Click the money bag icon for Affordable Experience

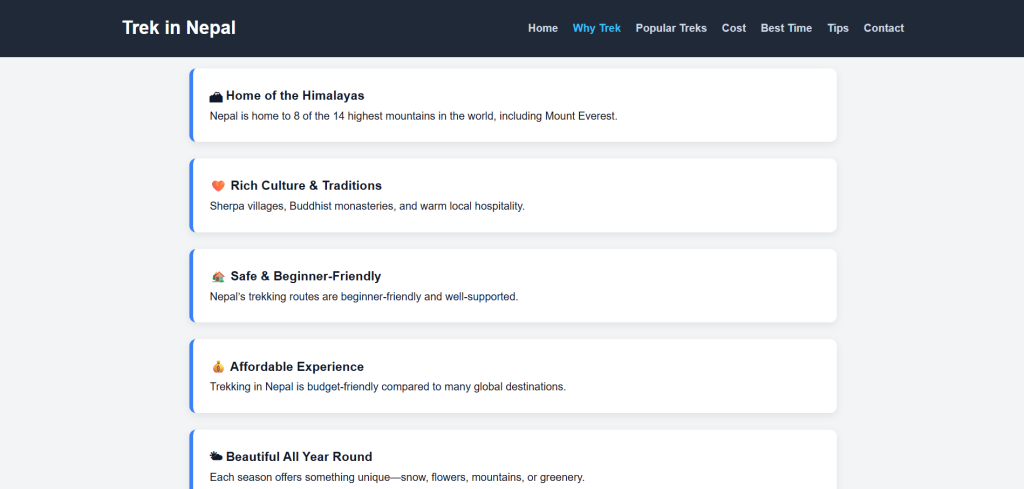click(x=218, y=367)
